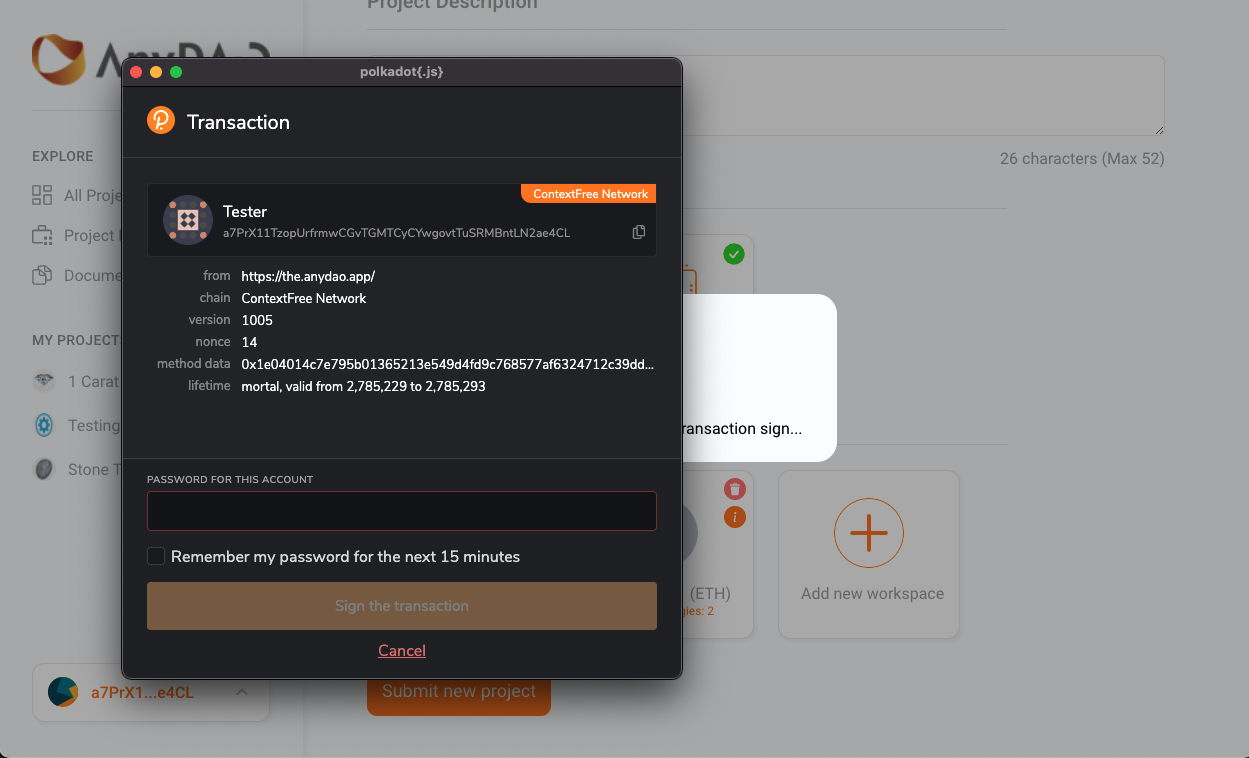Show info for the ETH workspace

[x=735, y=517]
